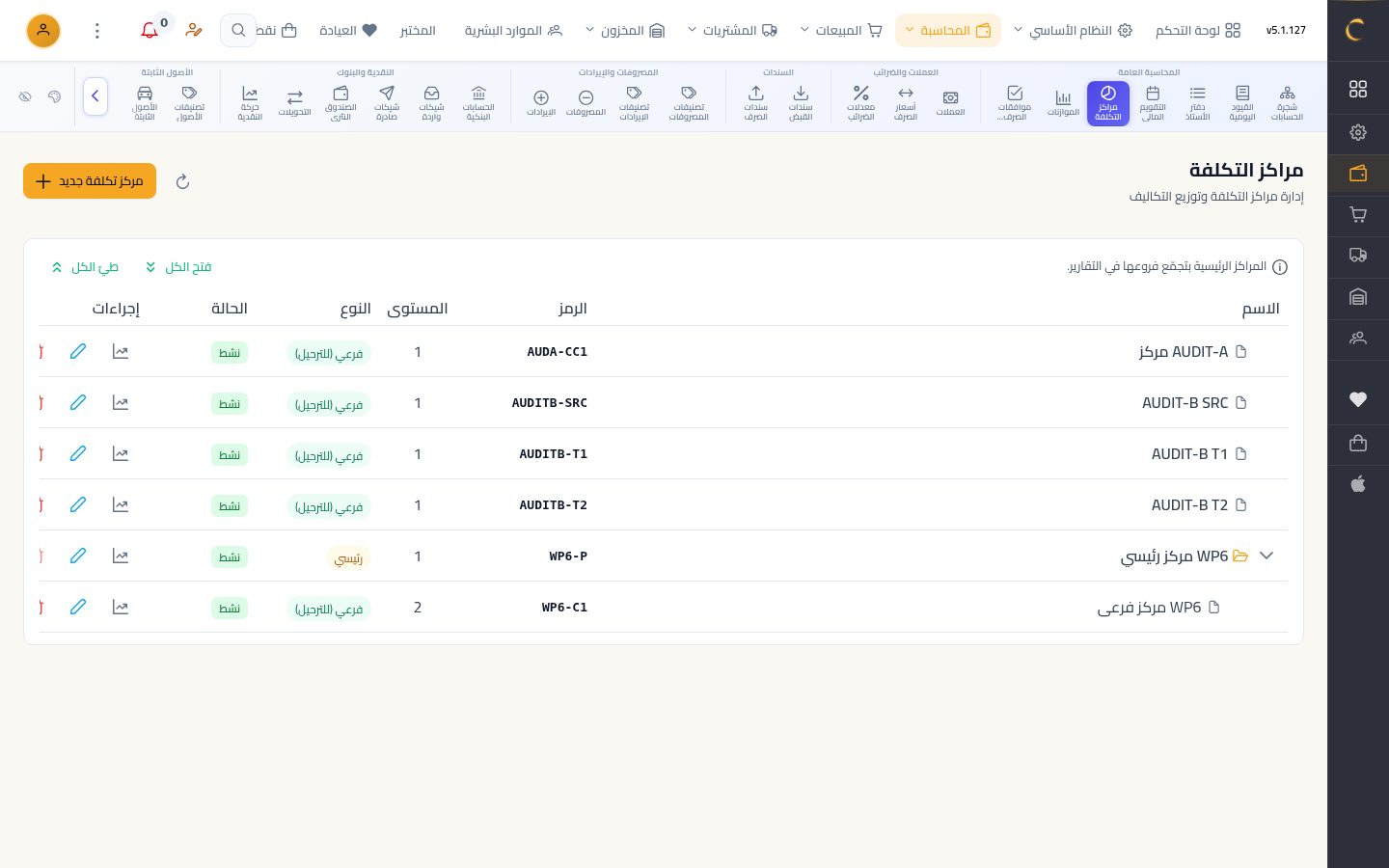Viewport: 1389px width, 868px height.
Task: Open the user avatar profile button
Action: 43,31
